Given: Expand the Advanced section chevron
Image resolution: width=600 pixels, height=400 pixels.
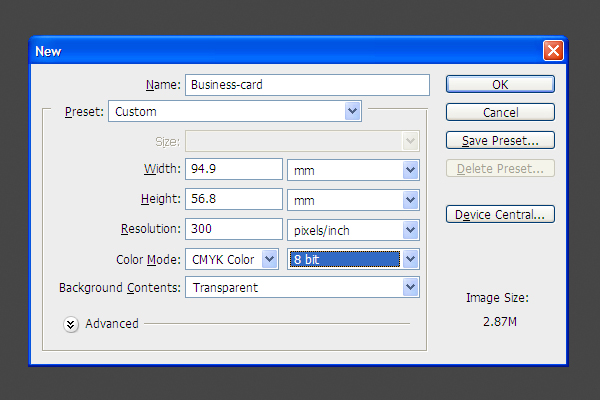Looking at the screenshot, I should (71, 325).
